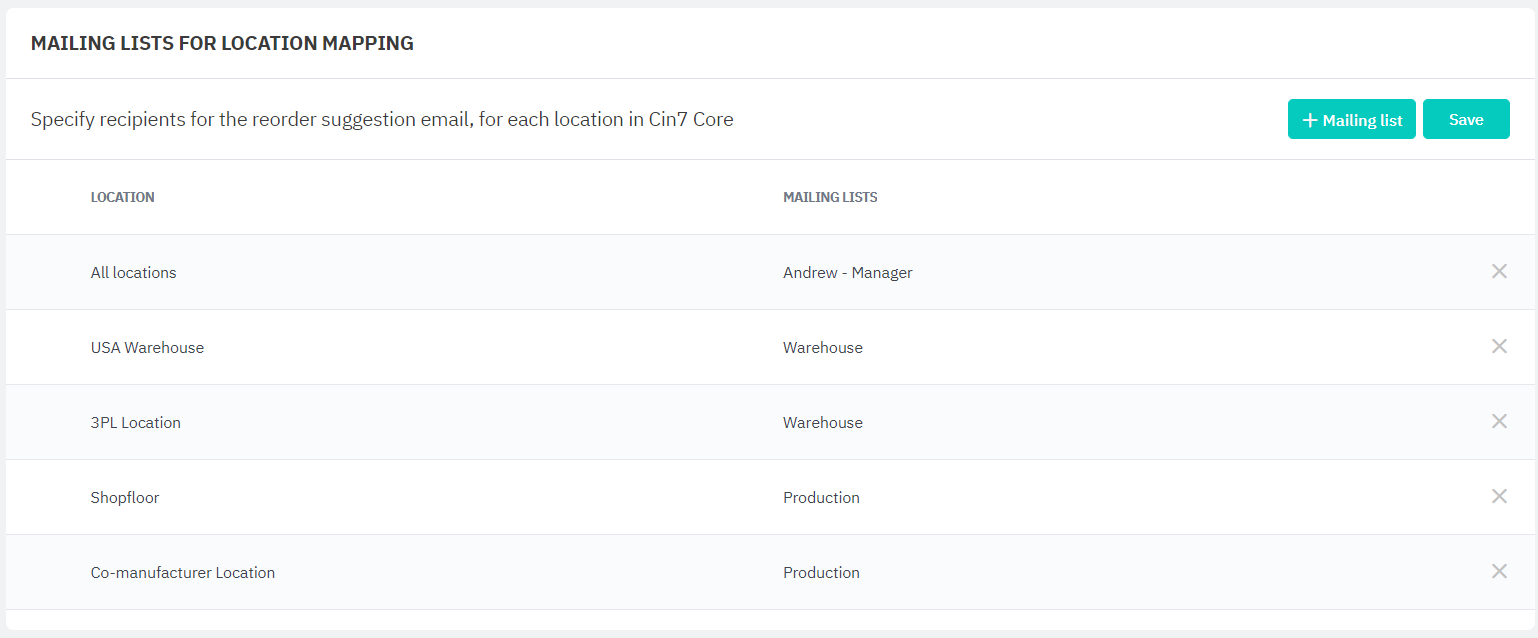Screen dimensions: 1538x638
Task: Edit the Production list for Co-manufacturer Location
Action: (x=821, y=573)
